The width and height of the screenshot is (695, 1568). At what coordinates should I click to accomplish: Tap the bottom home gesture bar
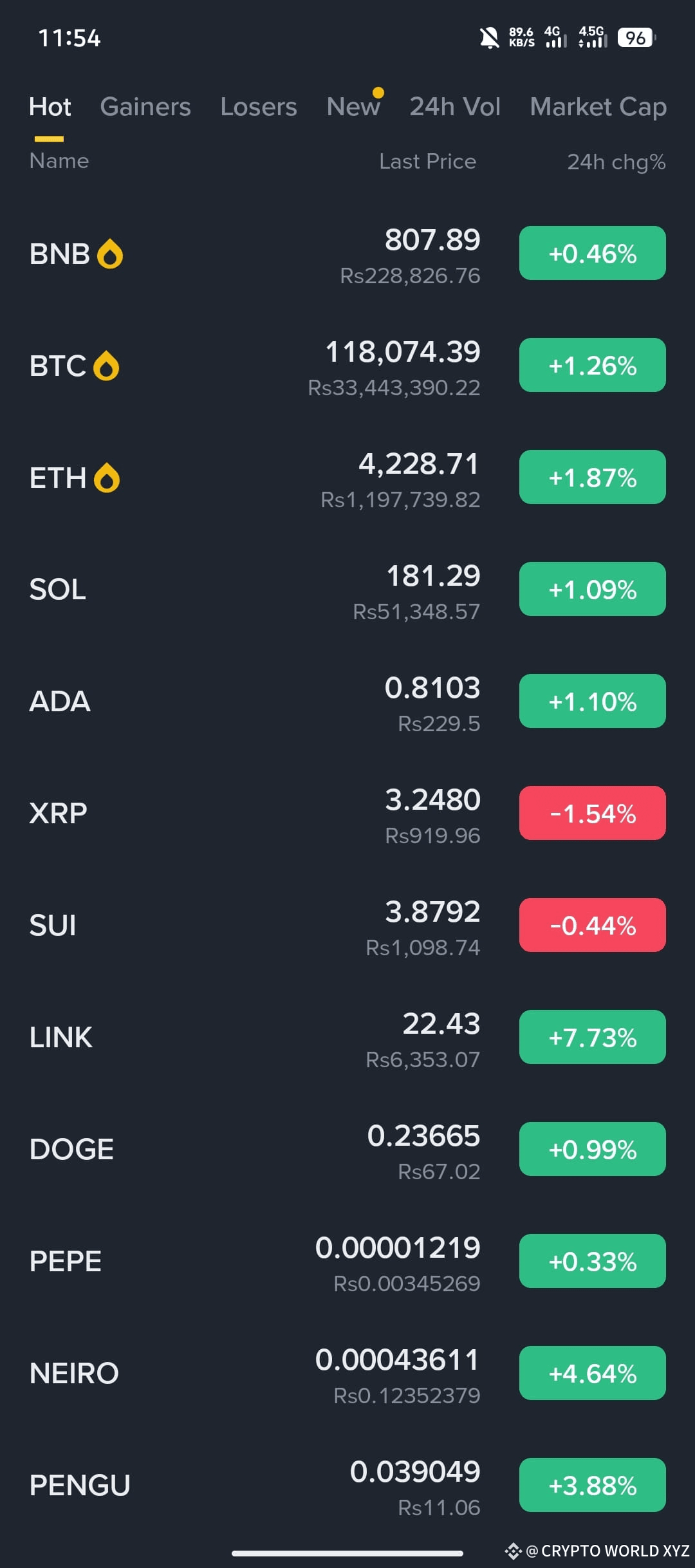tap(347, 1553)
